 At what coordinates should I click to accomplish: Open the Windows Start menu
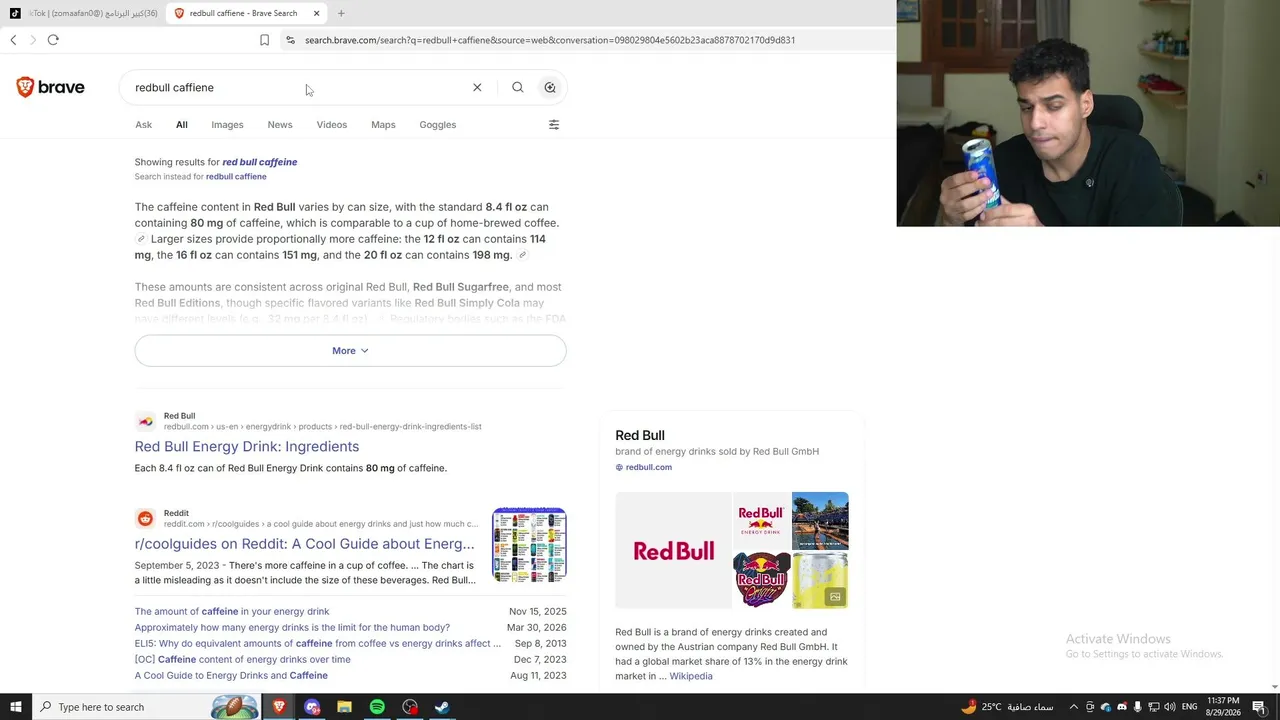pos(15,707)
